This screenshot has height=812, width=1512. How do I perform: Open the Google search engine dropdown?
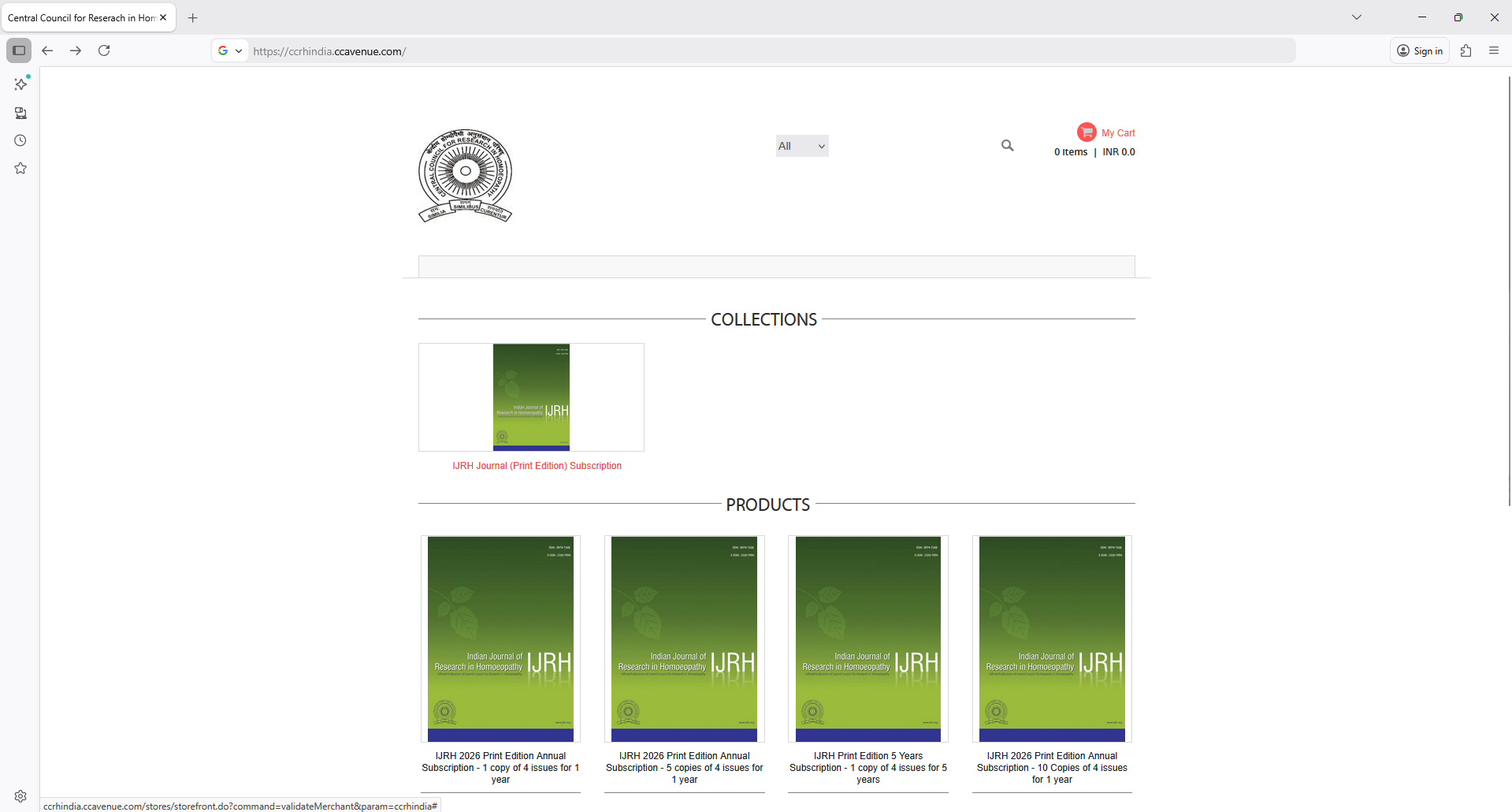(x=229, y=50)
